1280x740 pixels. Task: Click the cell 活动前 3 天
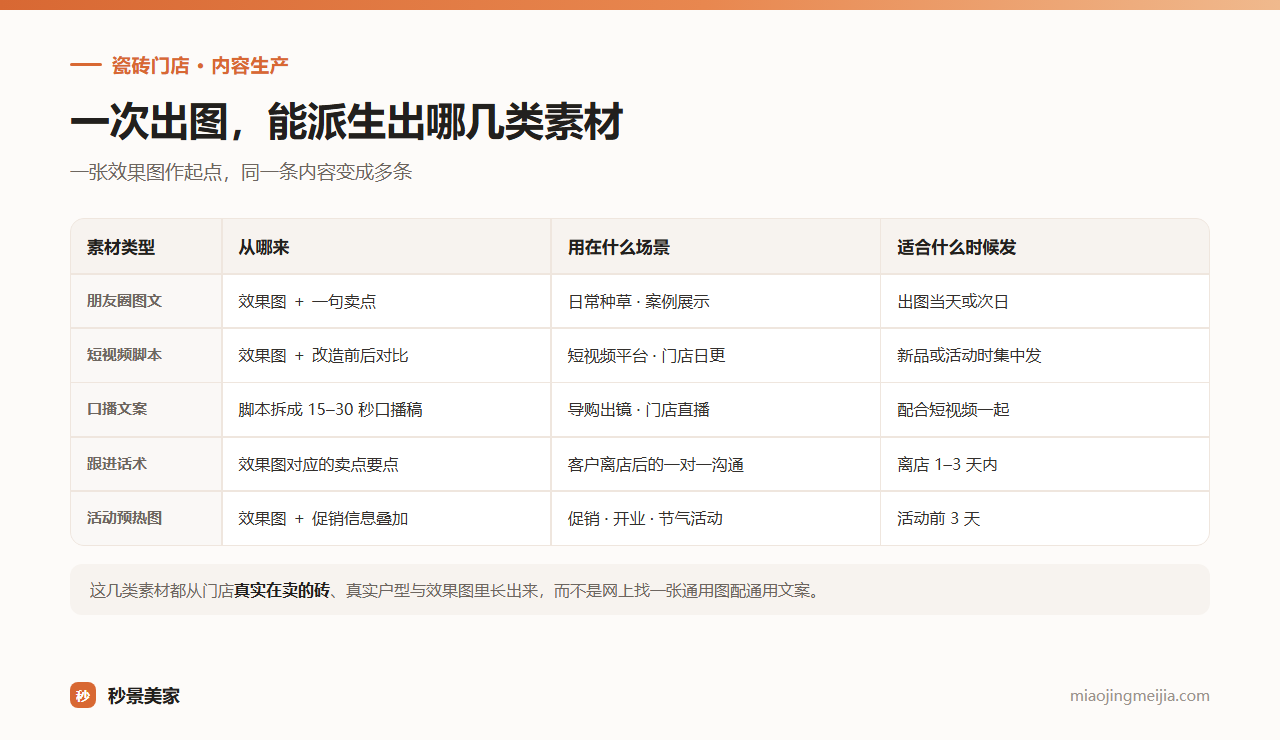point(1045,518)
